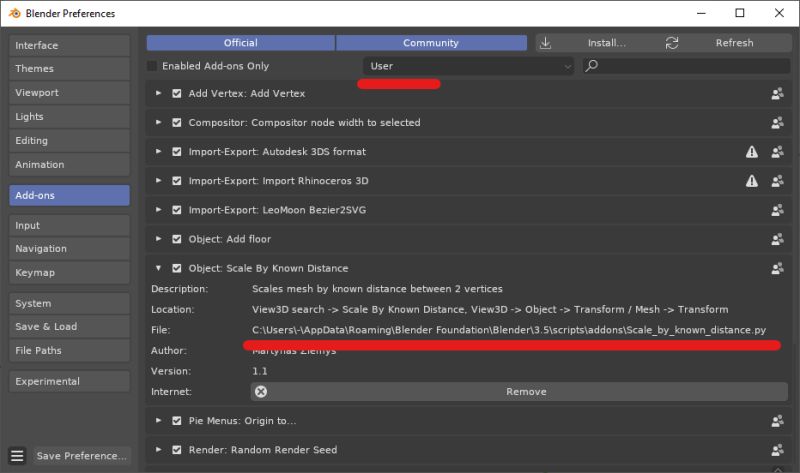Image resolution: width=800 pixels, height=473 pixels.
Task: Select the Add-ons section
Action: coord(69,195)
